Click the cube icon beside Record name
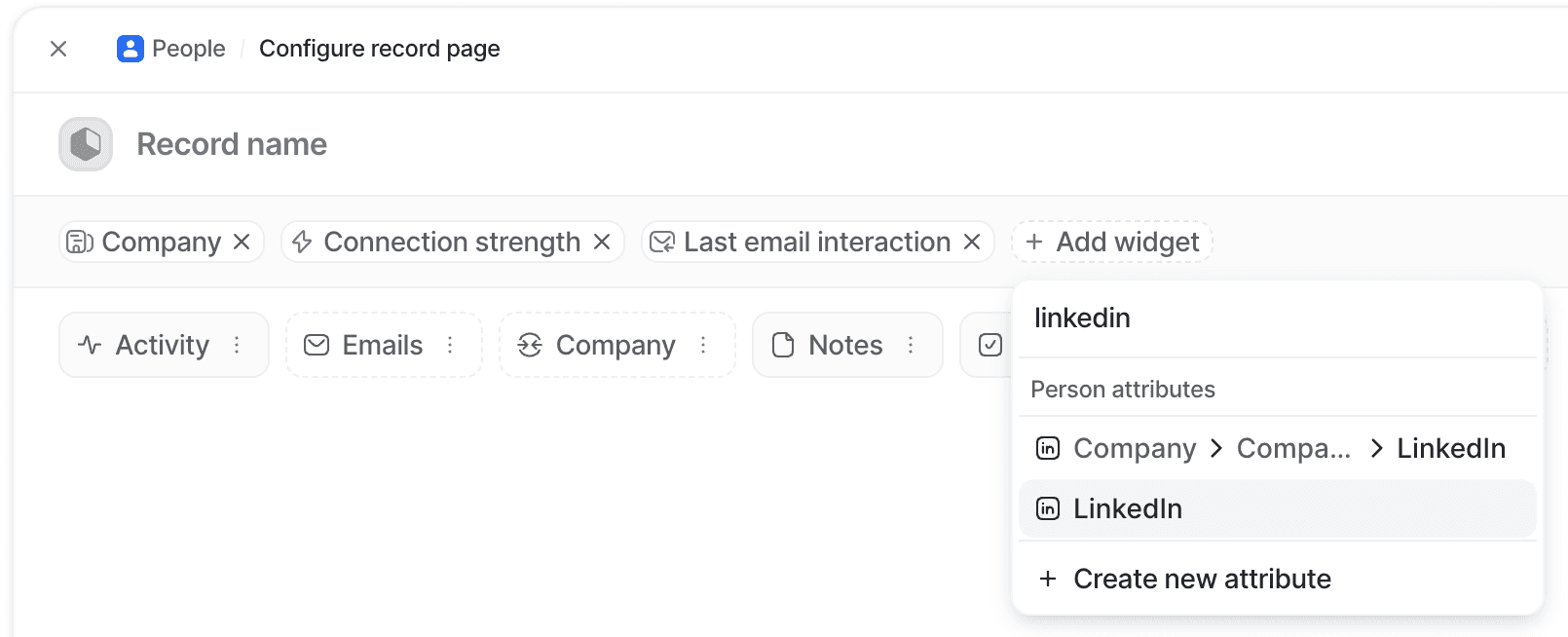This screenshot has width=1568, height=637. click(85, 143)
